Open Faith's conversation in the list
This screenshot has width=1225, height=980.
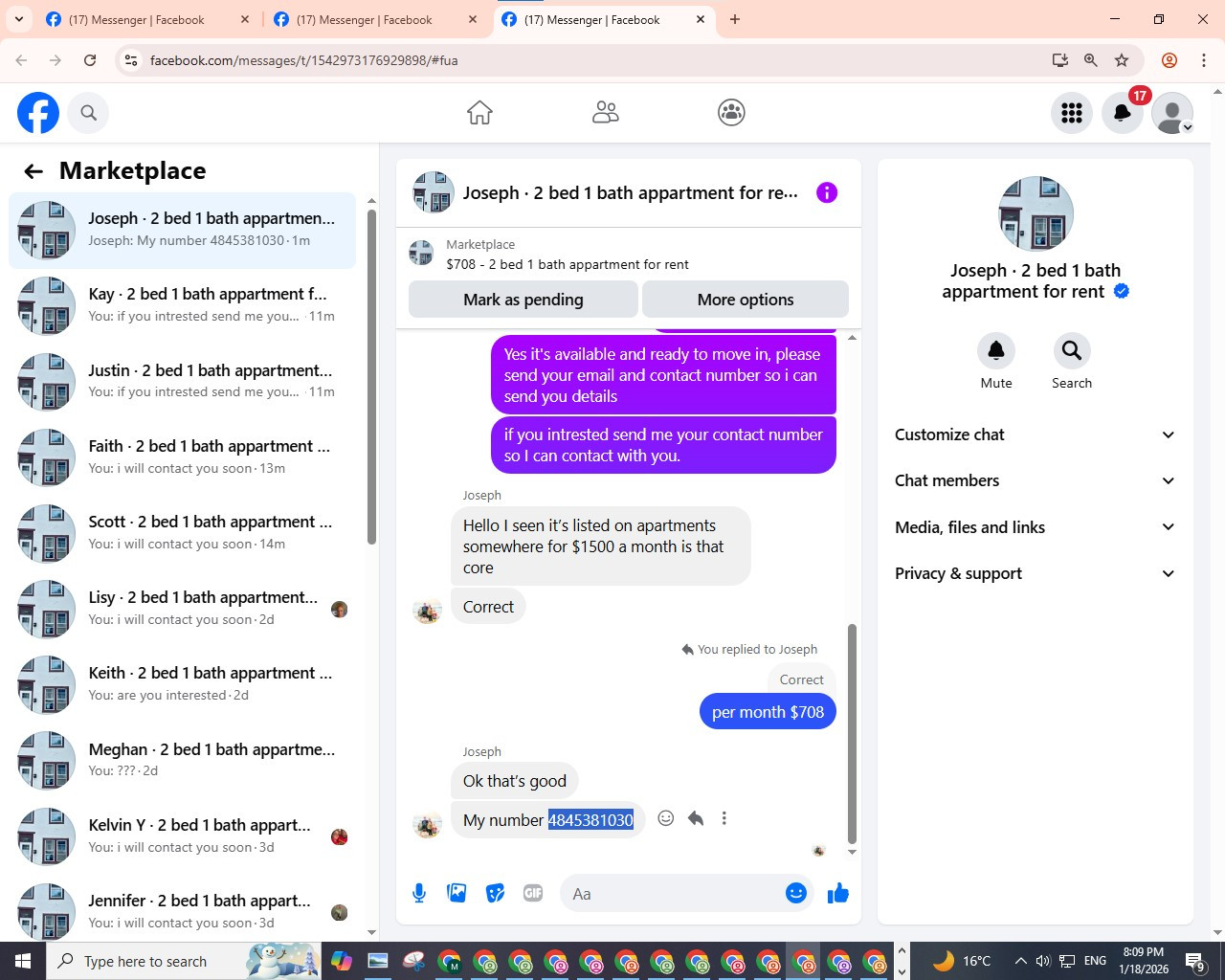(182, 457)
